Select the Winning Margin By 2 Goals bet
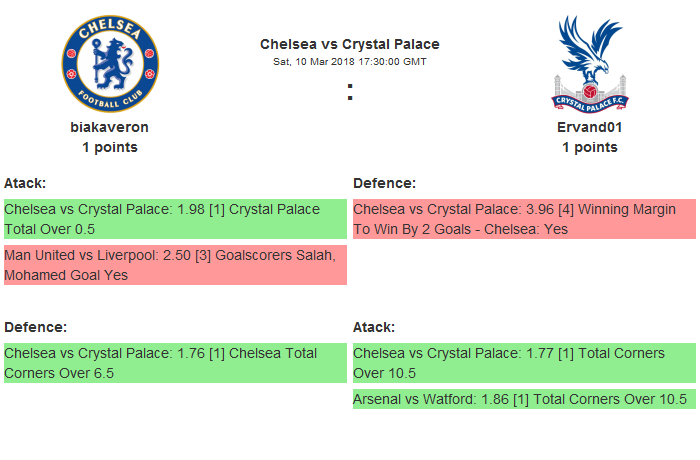The image size is (700, 460). 524,219
